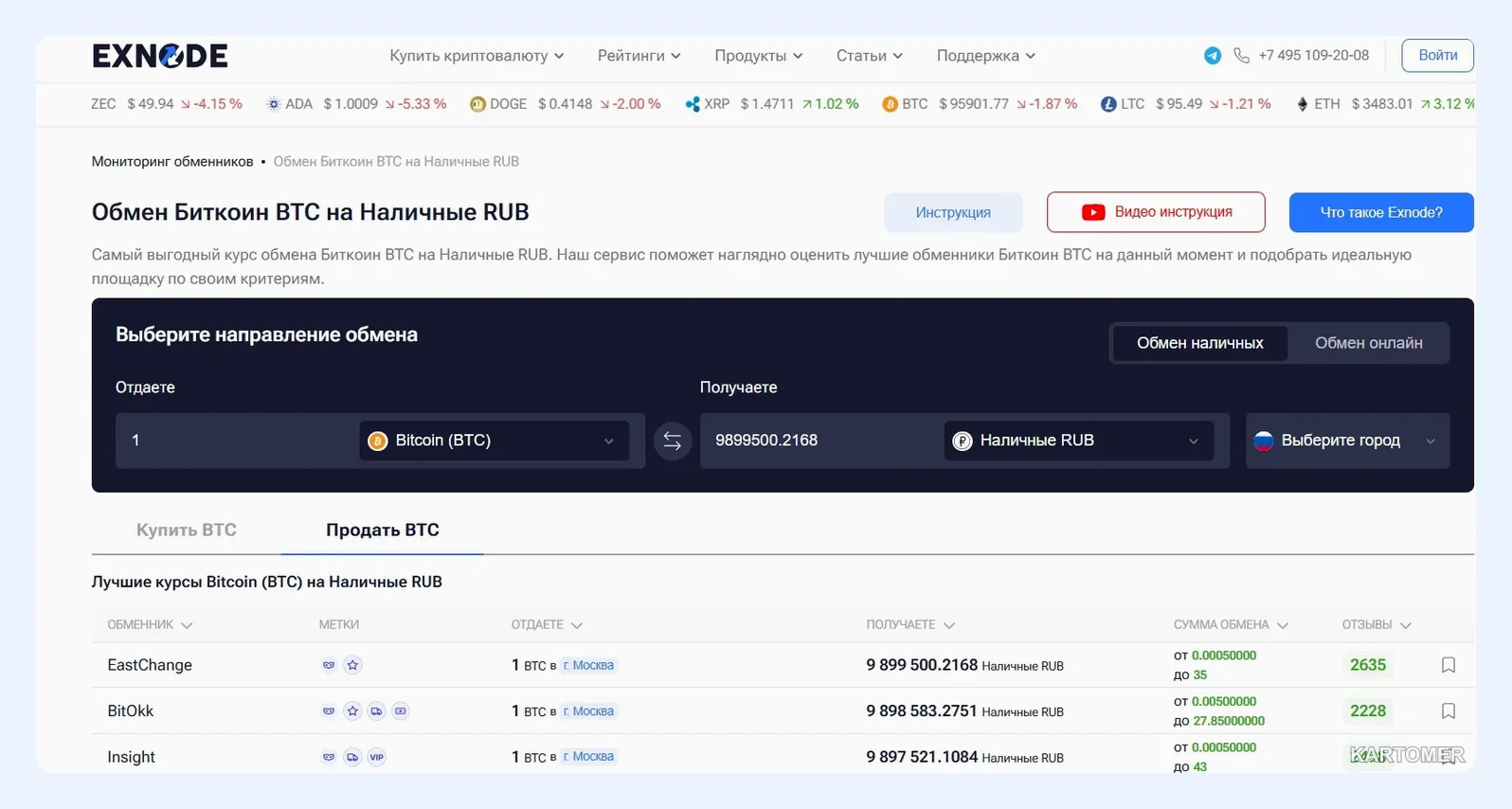The height and width of the screenshot is (809, 1512).
Task: Click the LTC coin icon in ticker
Action: (x=1108, y=104)
